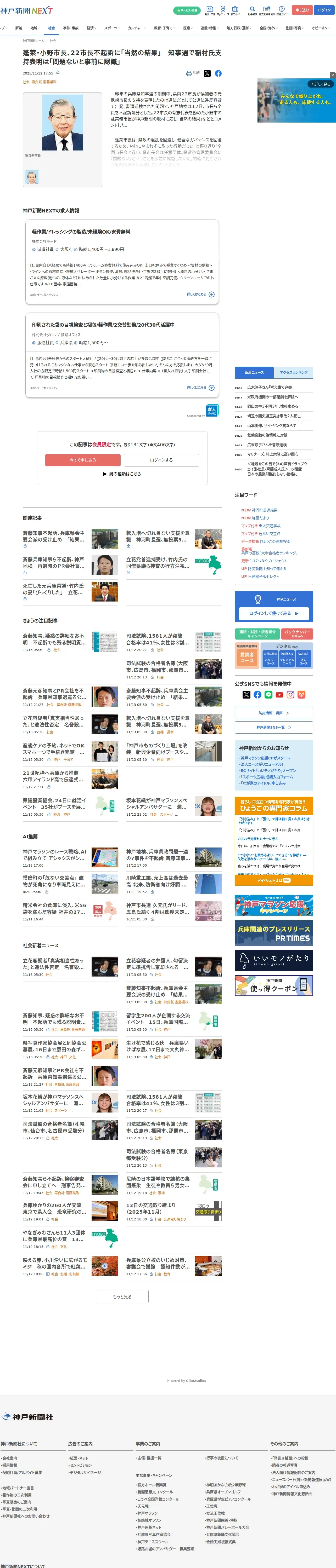Click 今すぐ申し込み button
The image size is (336, 1568).
pyautogui.click(x=83, y=460)
